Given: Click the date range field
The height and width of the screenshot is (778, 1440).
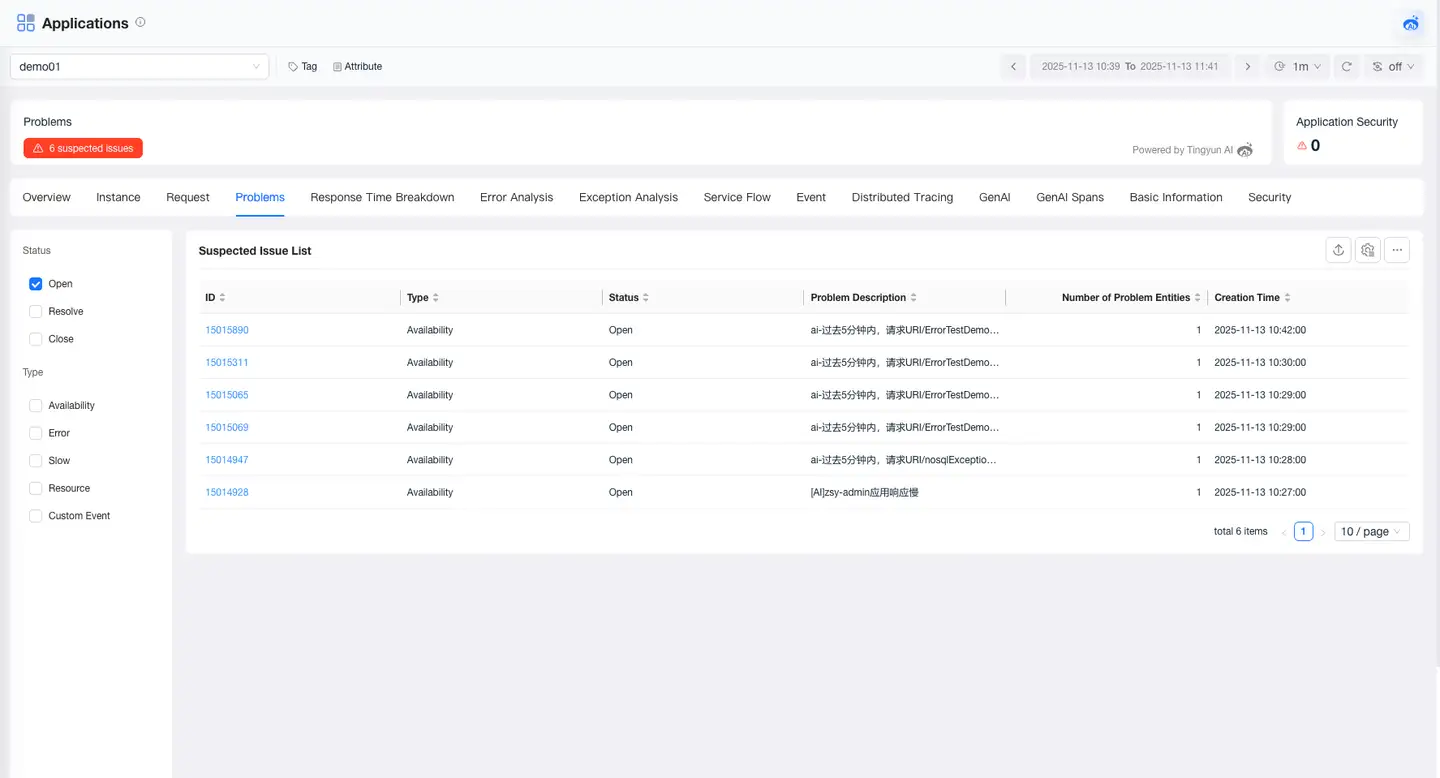Looking at the screenshot, I should coord(1130,67).
